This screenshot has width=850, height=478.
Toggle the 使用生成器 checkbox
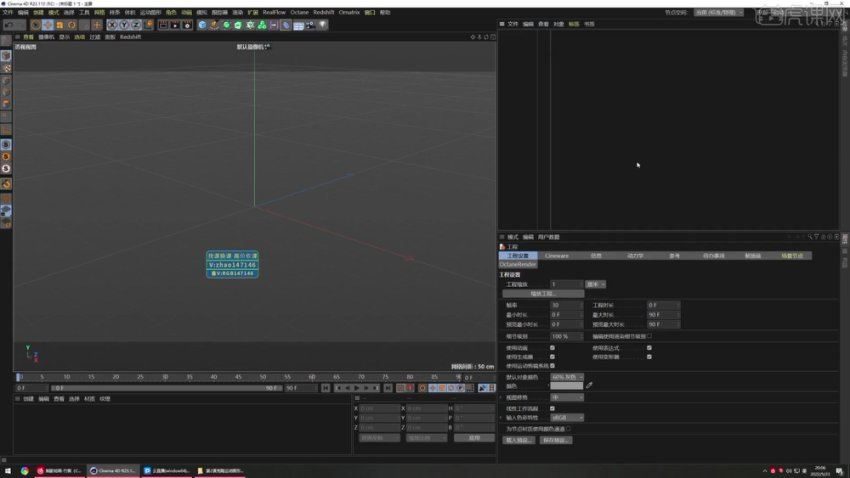[x=552, y=357]
